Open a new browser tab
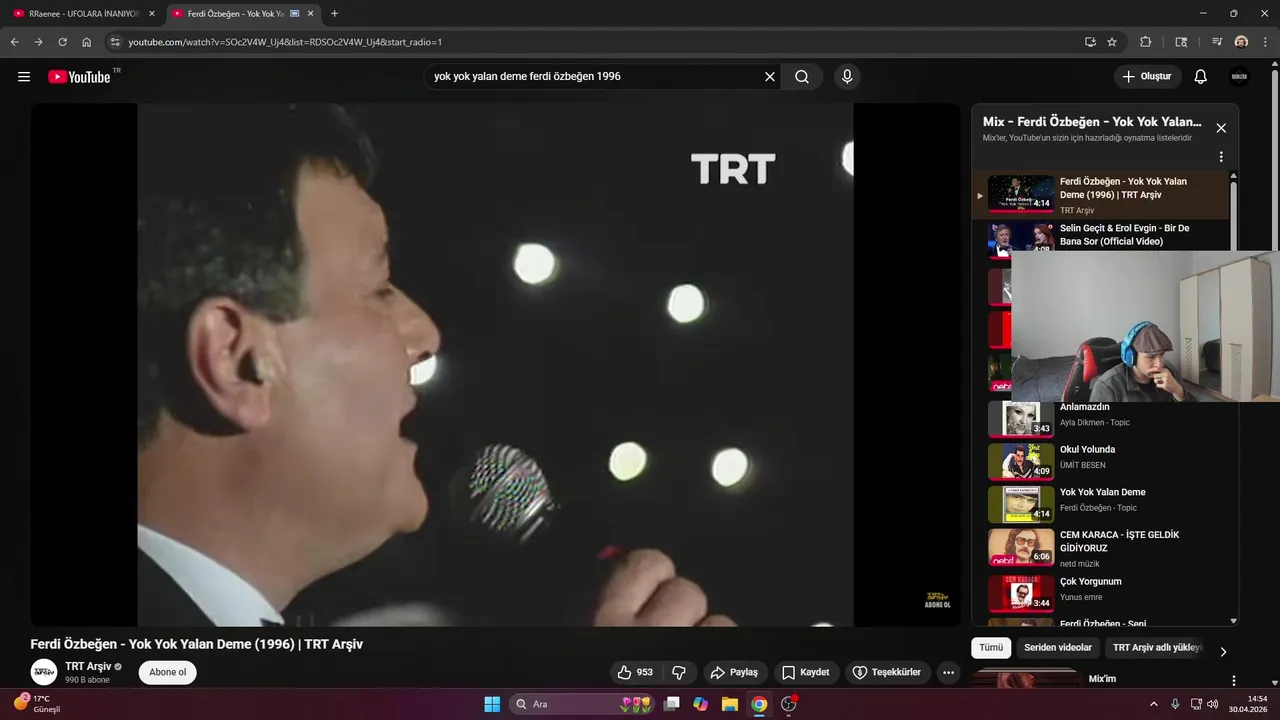This screenshot has width=1280, height=720. [334, 14]
